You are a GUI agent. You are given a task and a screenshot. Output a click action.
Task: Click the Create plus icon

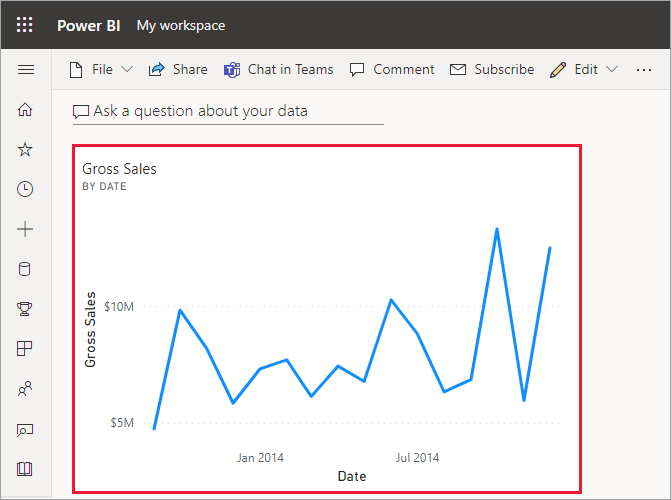(26, 229)
